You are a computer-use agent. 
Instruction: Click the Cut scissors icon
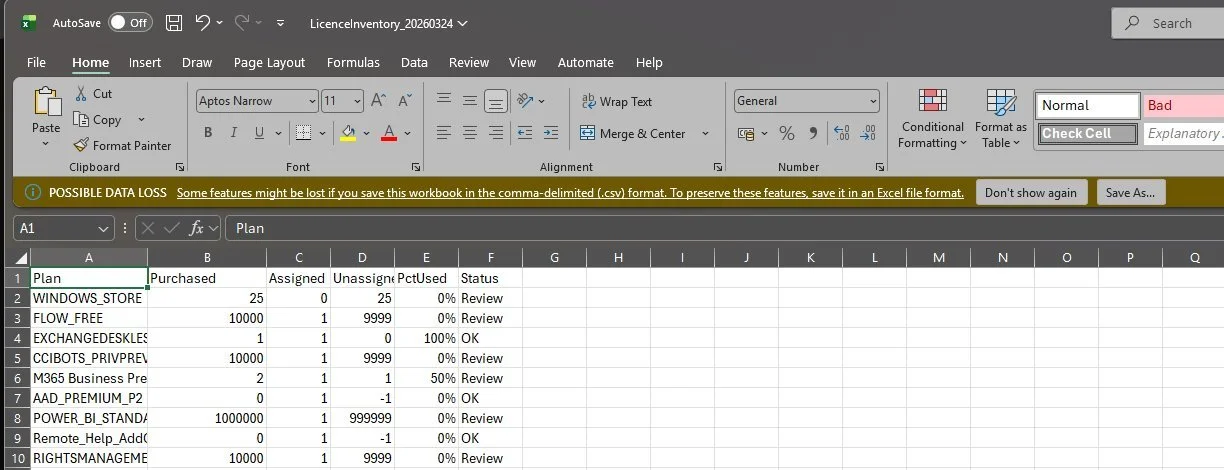[81, 93]
